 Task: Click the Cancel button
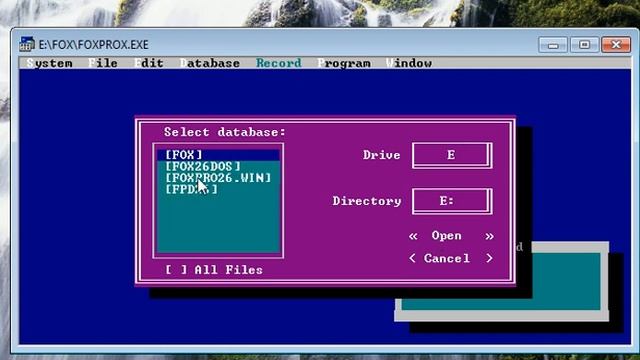coord(451,258)
